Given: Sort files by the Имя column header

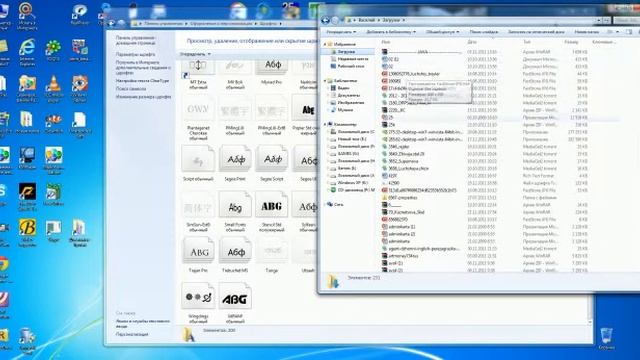Looking at the screenshot, I should pos(386,42).
